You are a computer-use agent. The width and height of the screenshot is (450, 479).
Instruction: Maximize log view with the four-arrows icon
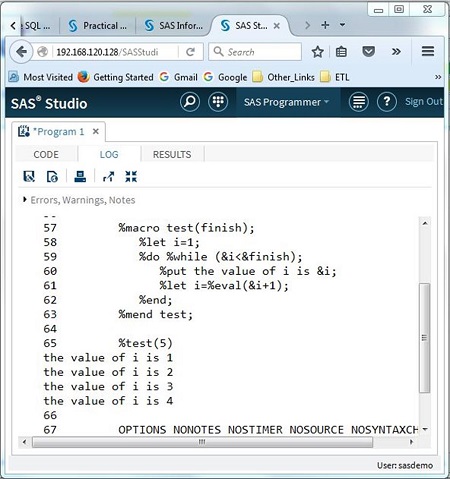131,176
